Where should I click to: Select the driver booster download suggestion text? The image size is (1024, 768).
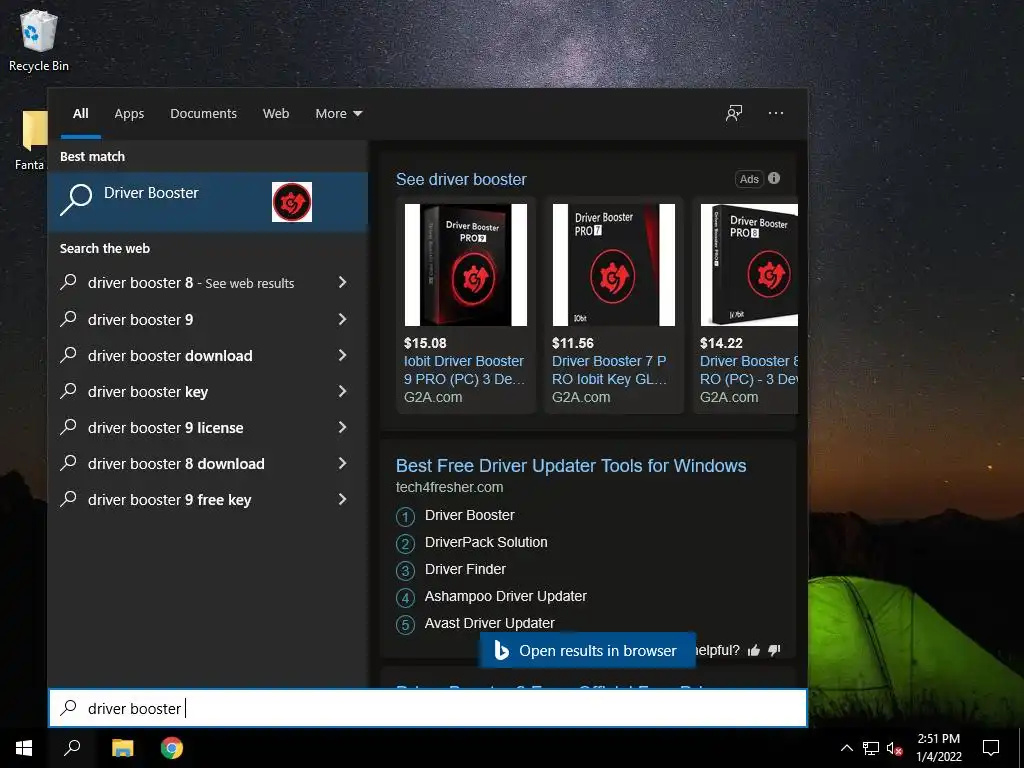tap(170, 355)
